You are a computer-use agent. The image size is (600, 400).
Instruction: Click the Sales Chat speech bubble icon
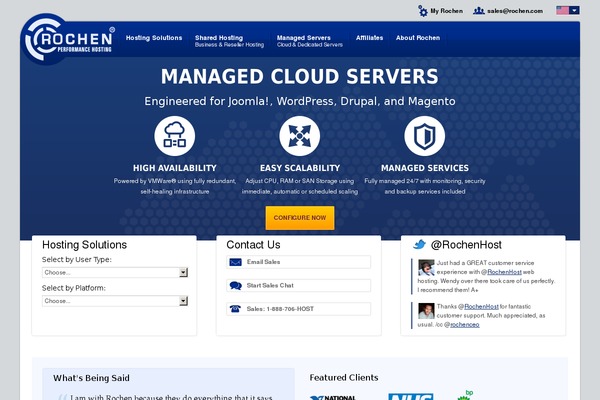pos(235,286)
